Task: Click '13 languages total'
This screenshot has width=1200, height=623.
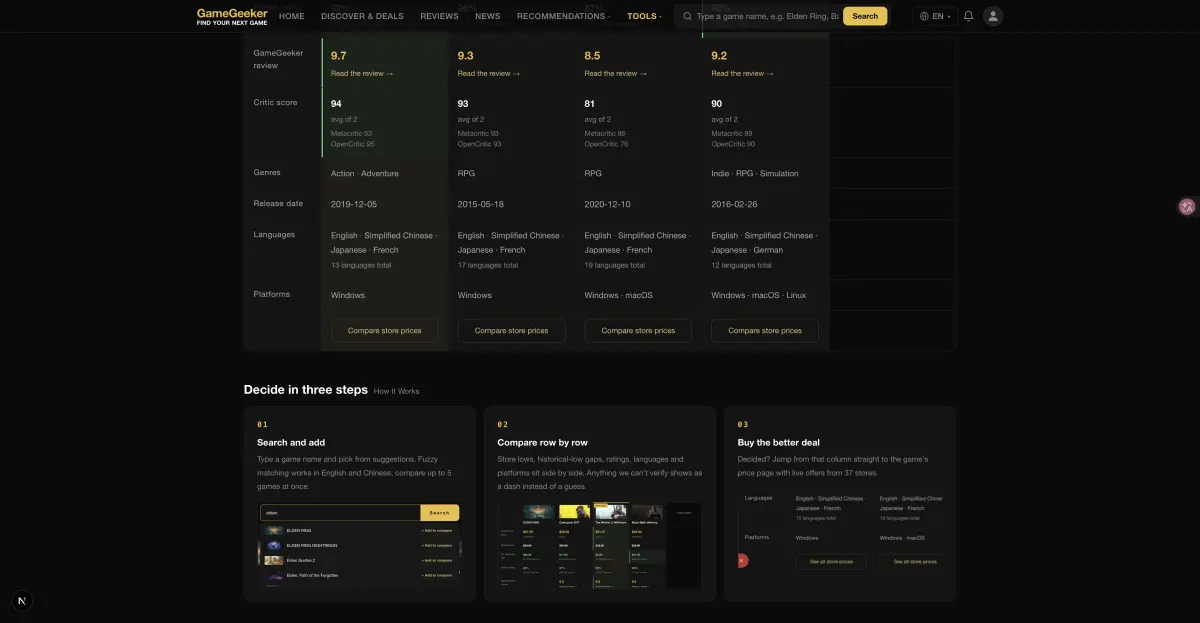Action: tap(361, 265)
